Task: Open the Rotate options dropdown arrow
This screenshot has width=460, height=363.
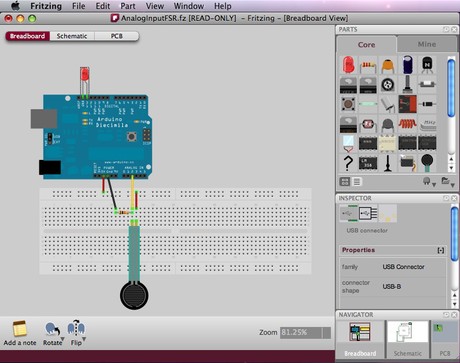Action: tap(62, 339)
